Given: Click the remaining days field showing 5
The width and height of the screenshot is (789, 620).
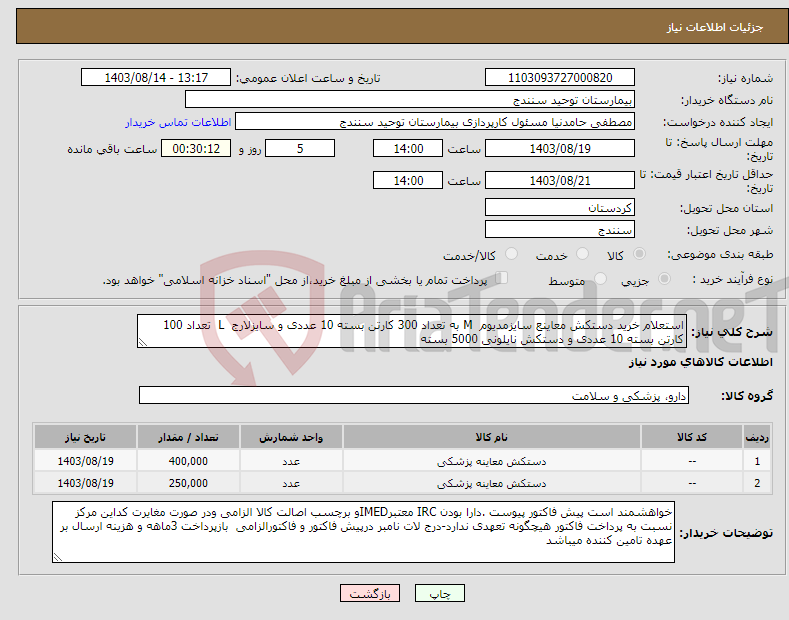Looking at the screenshot, I should [300, 148].
